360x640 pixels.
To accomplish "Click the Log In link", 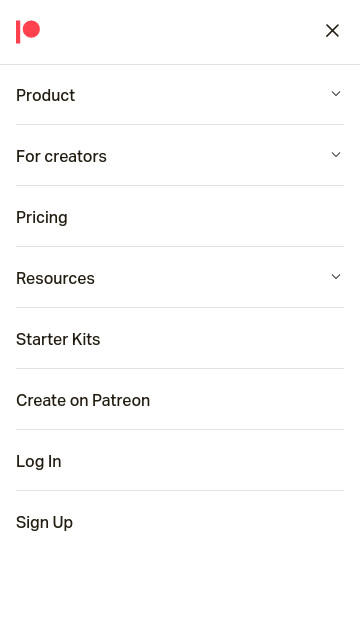I will [x=180, y=461].
